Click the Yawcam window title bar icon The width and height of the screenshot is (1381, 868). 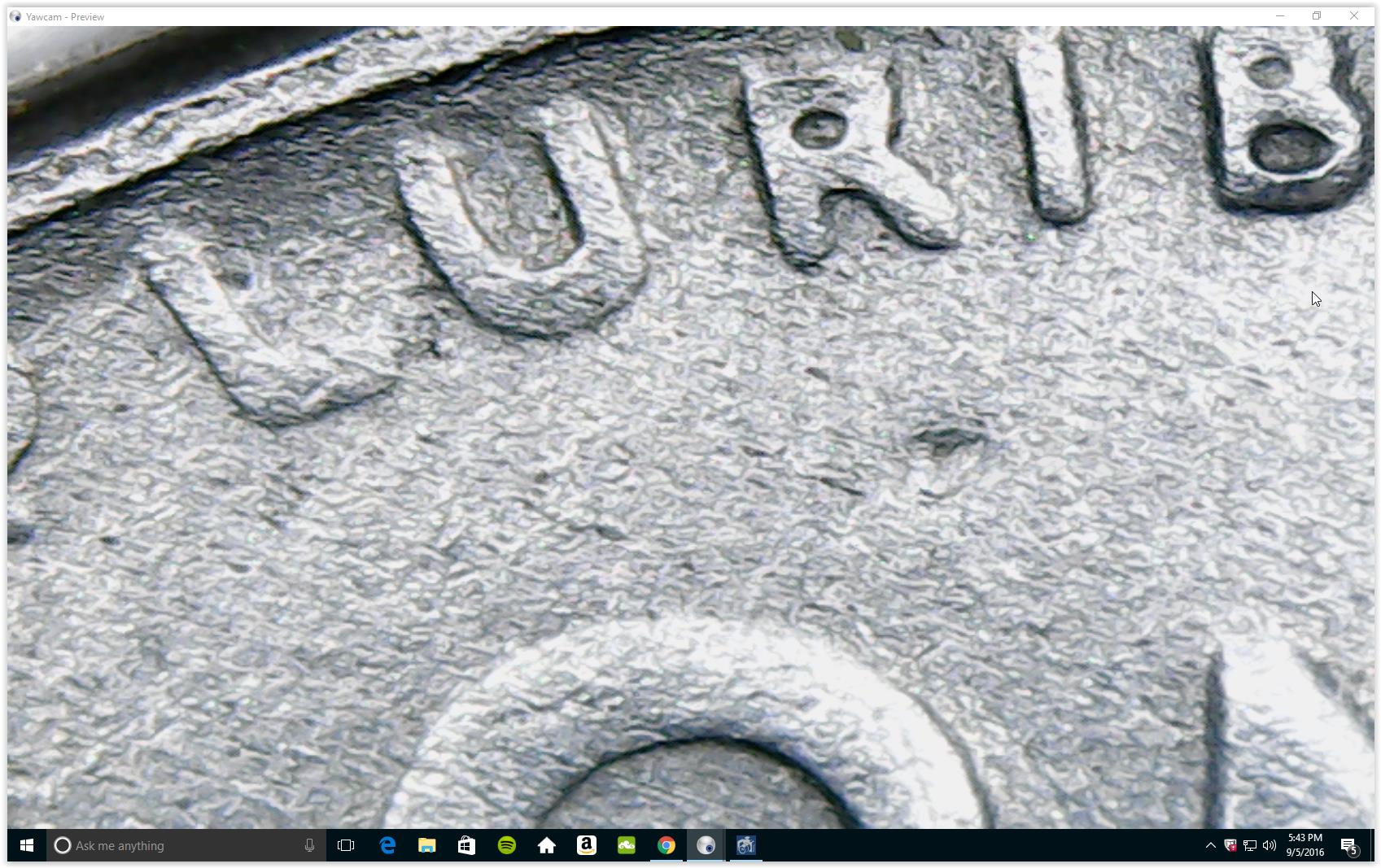click(15, 16)
